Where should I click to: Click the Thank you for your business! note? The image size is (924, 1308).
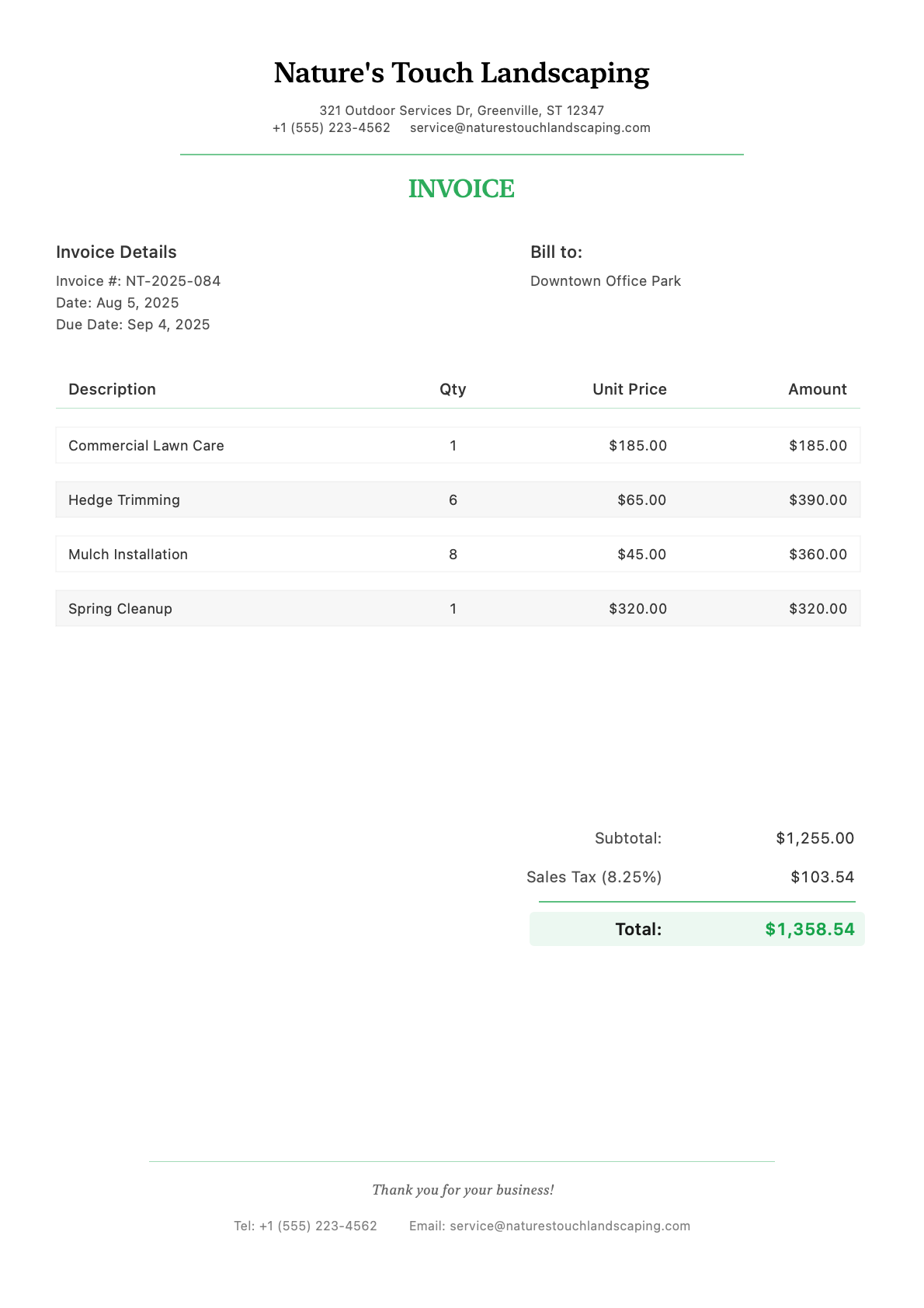tap(463, 1189)
